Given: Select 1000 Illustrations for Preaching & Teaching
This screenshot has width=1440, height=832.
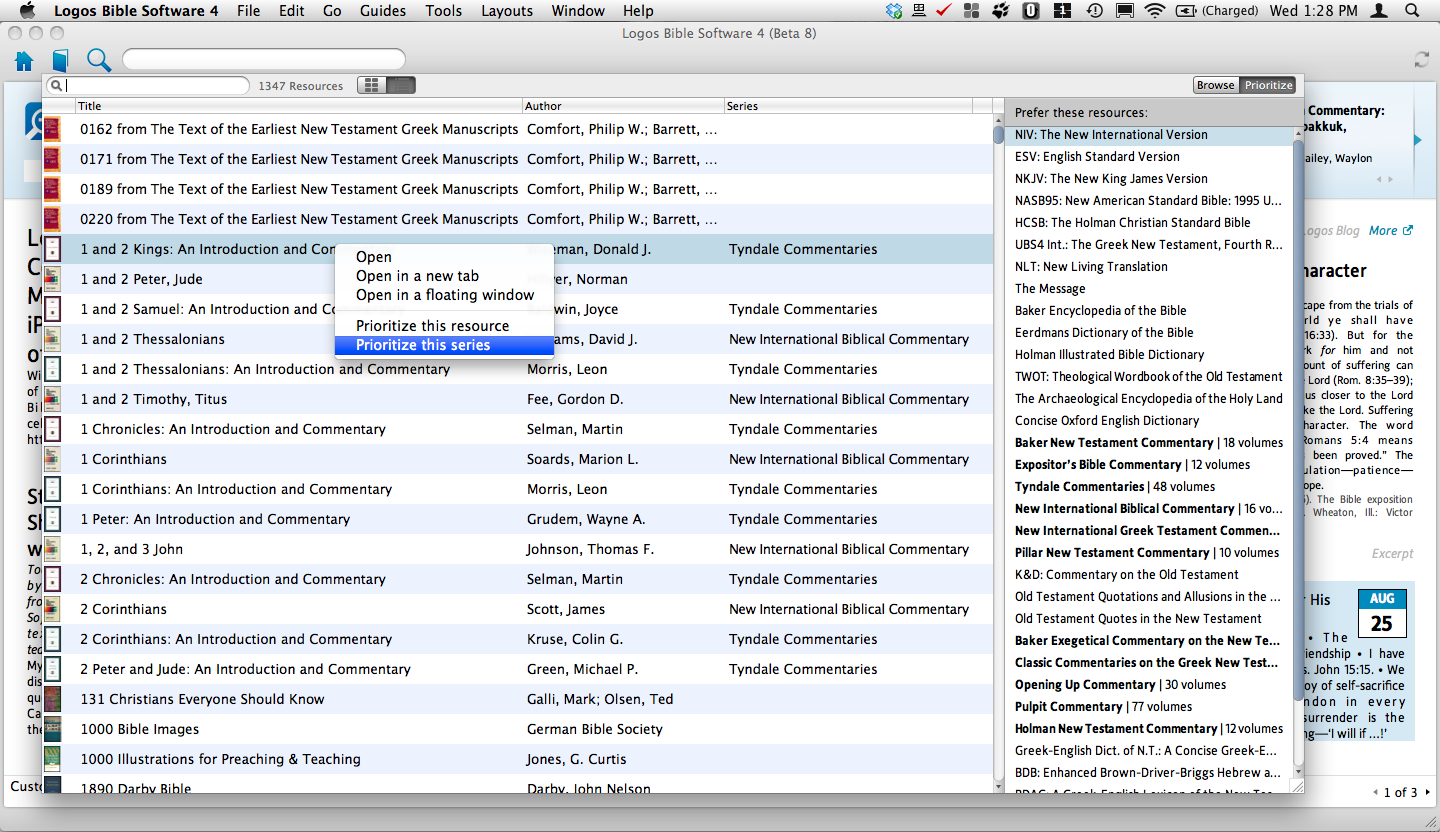Looking at the screenshot, I should pyautogui.click(x=518, y=759).
